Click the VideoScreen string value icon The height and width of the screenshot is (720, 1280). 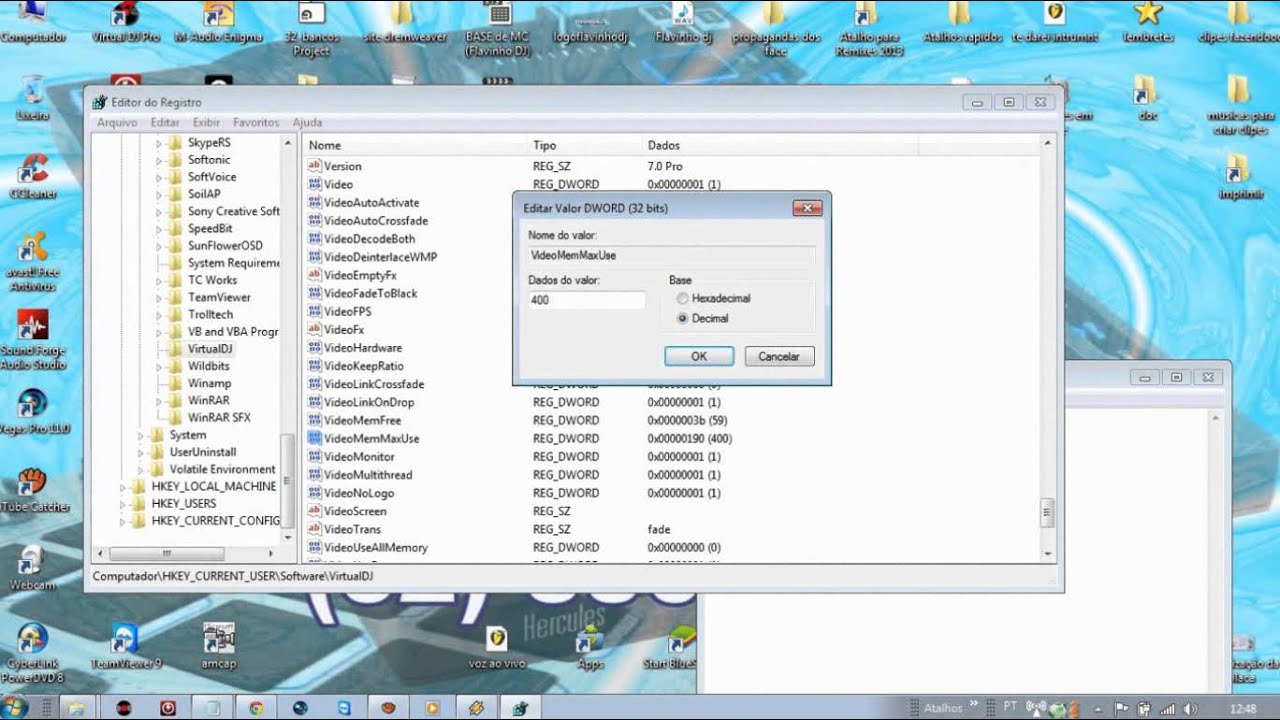click(314, 511)
